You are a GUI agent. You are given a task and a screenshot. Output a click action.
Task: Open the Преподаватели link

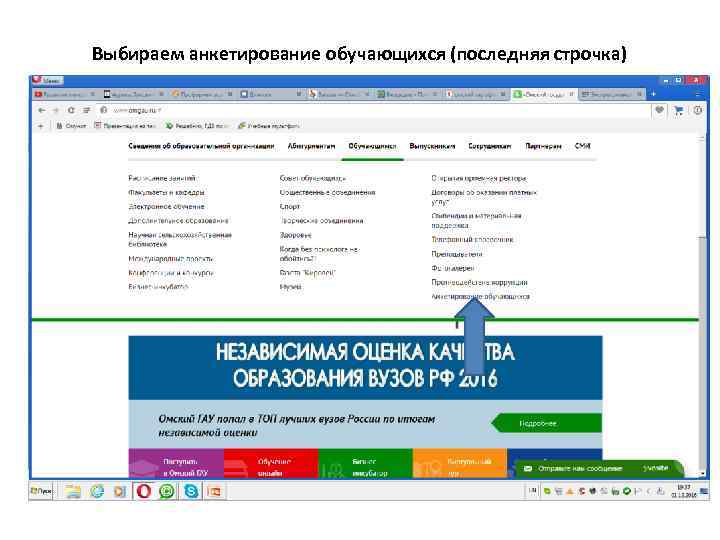(x=457, y=254)
